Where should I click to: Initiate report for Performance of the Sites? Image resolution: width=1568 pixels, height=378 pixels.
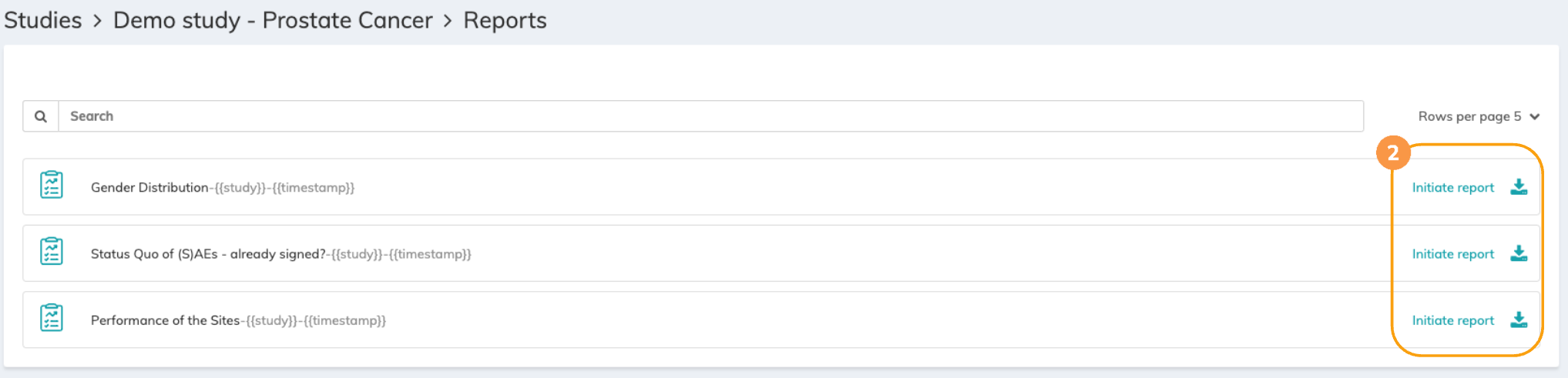point(1452,319)
